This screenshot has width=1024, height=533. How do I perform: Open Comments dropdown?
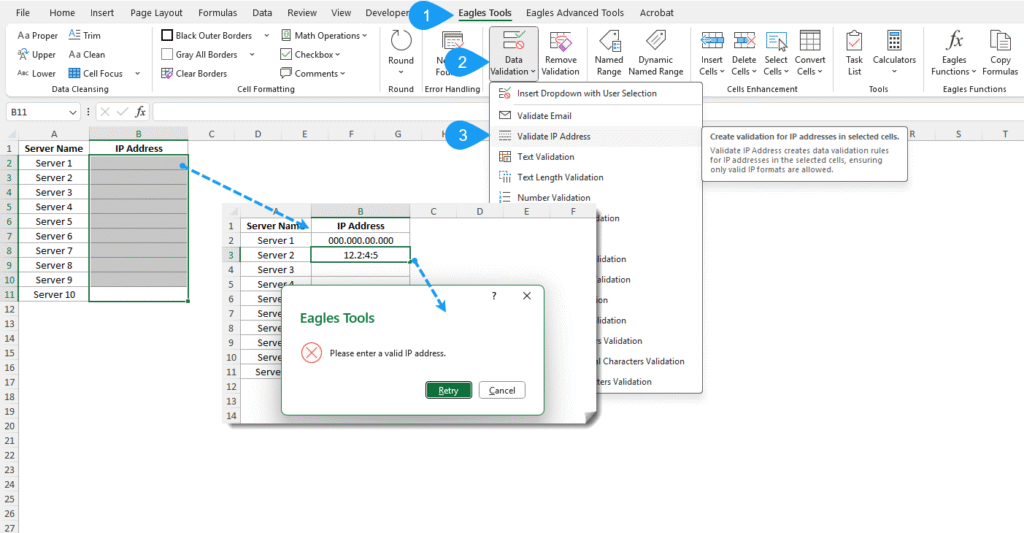coord(313,73)
